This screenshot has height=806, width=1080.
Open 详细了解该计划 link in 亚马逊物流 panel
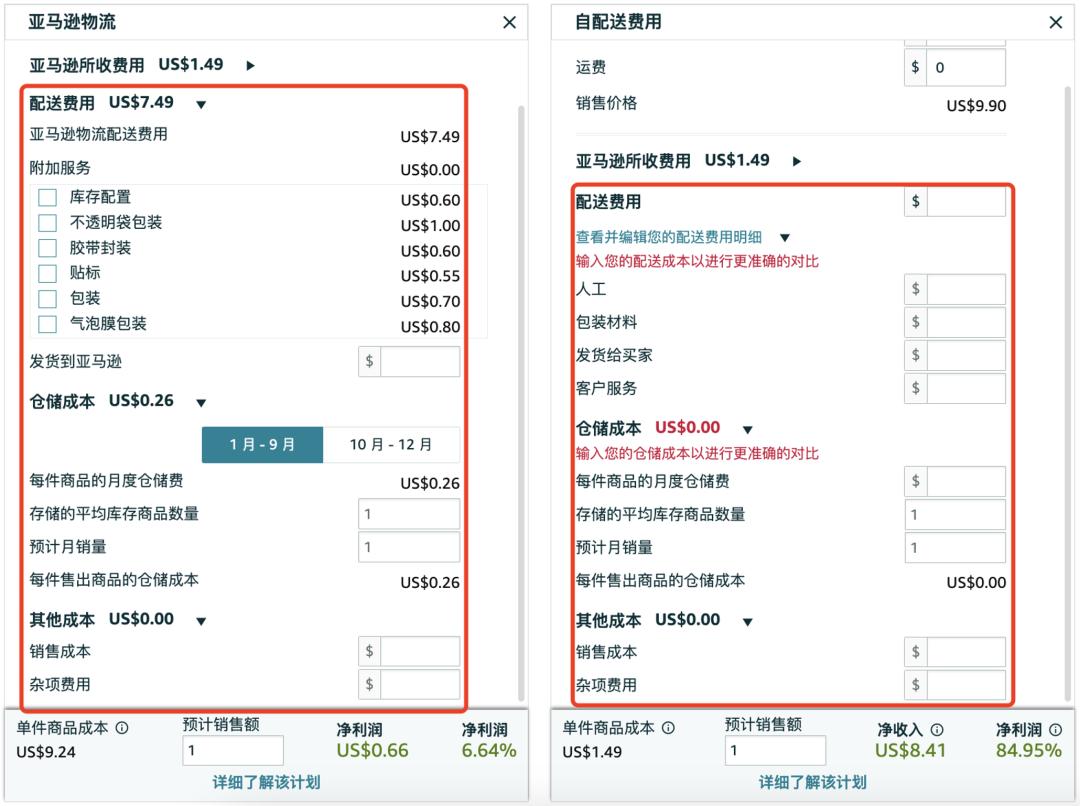(x=267, y=783)
